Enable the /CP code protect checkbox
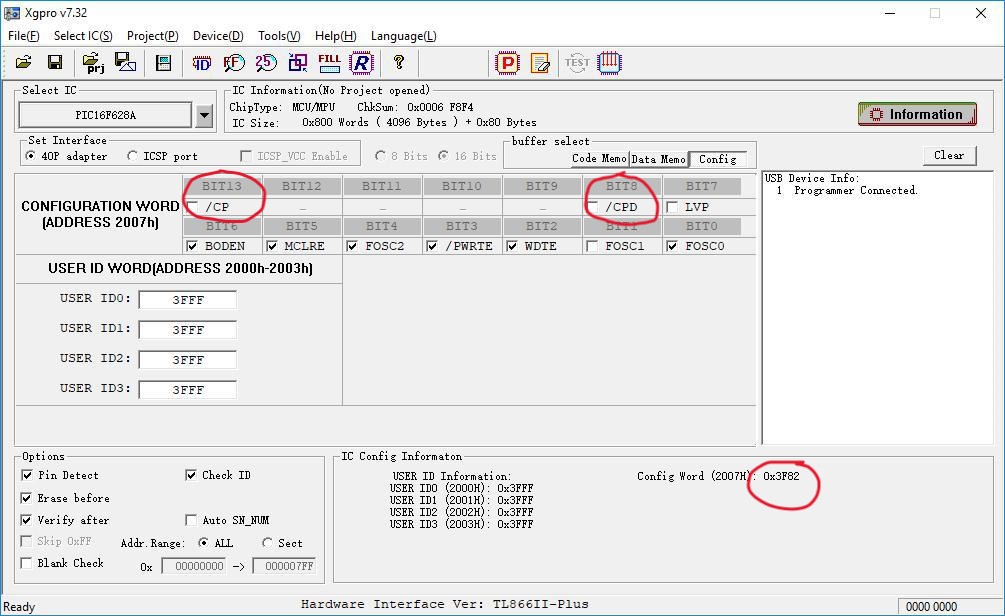 point(192,207)
